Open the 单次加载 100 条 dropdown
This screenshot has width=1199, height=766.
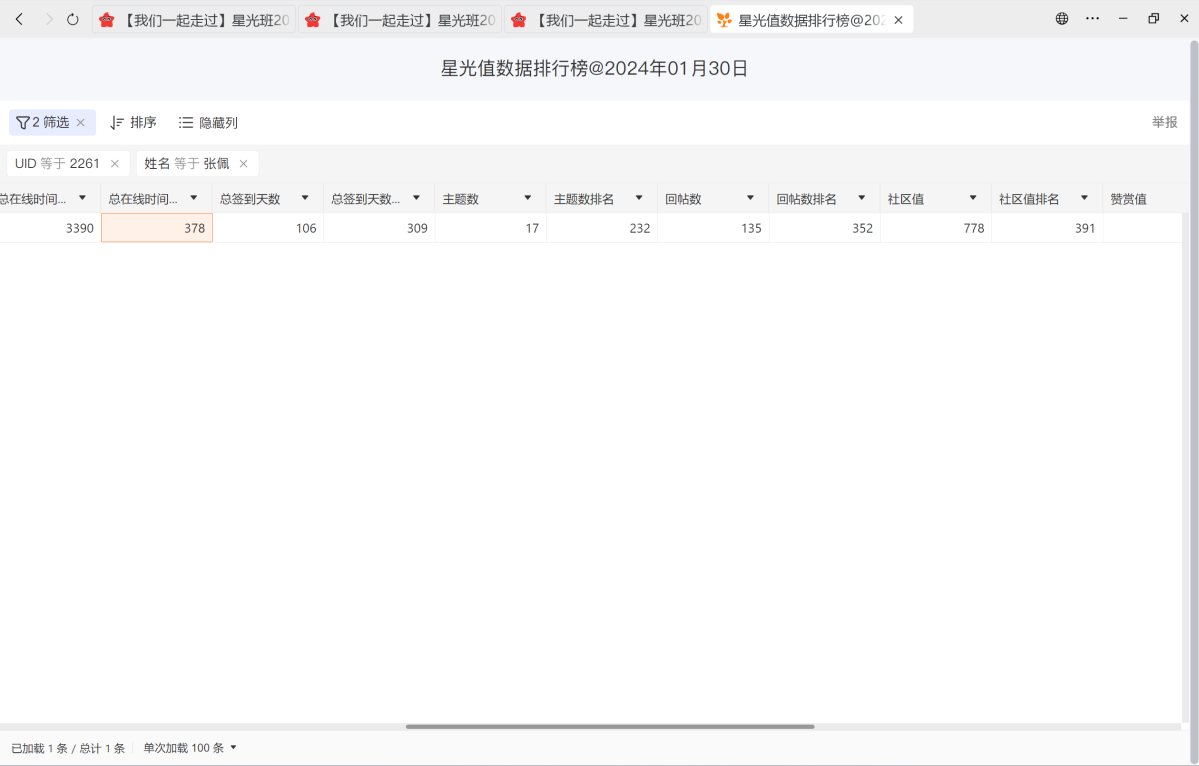click(x=190, y=748)
